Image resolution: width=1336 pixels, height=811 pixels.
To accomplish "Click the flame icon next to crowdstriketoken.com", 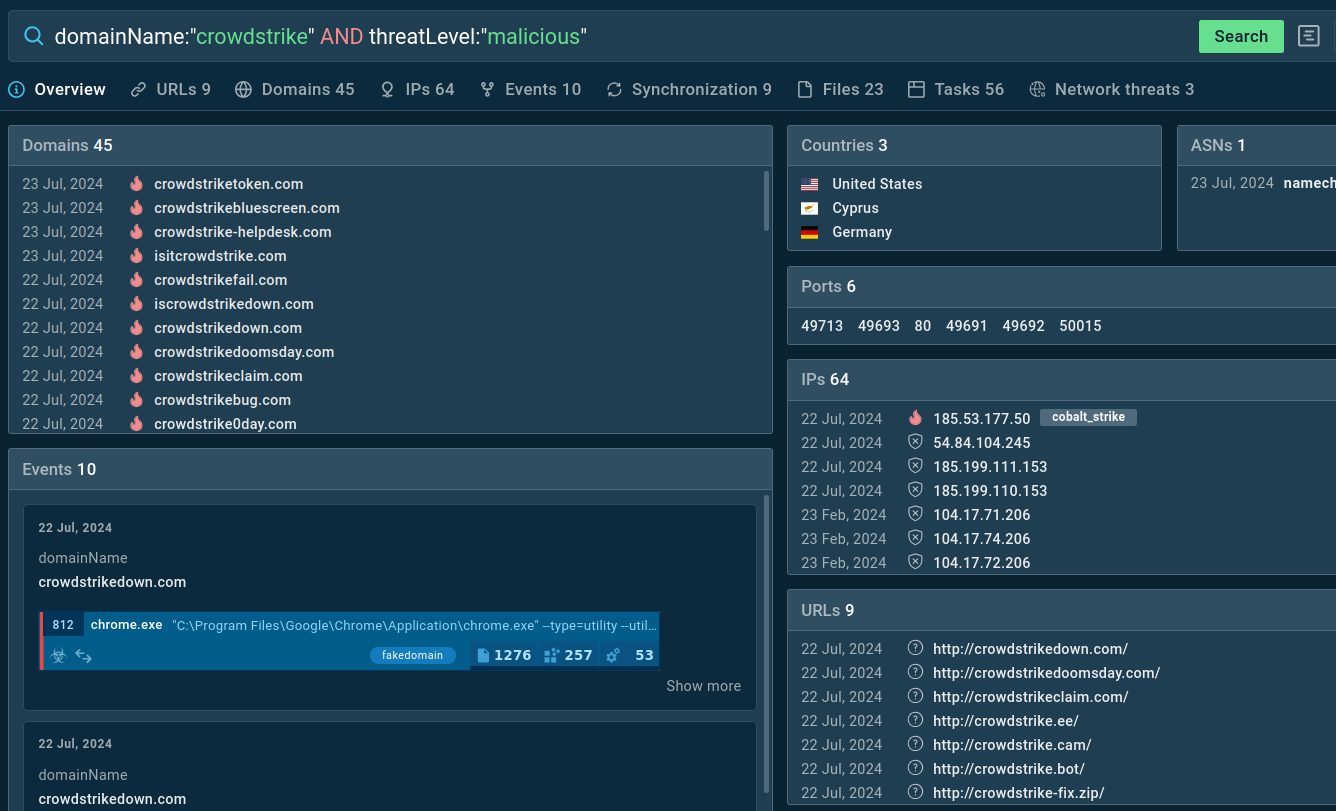I will [136, 184].
